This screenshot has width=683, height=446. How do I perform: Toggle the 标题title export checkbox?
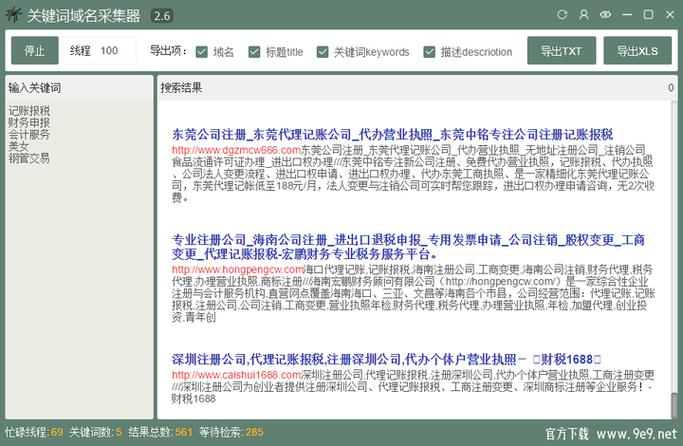click(254, 52)
